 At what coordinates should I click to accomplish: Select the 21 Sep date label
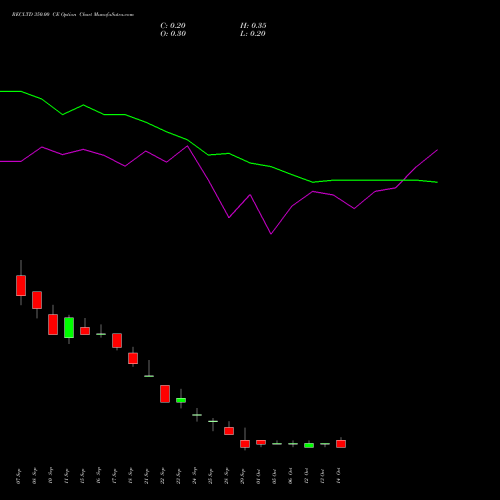pos(147,476)
